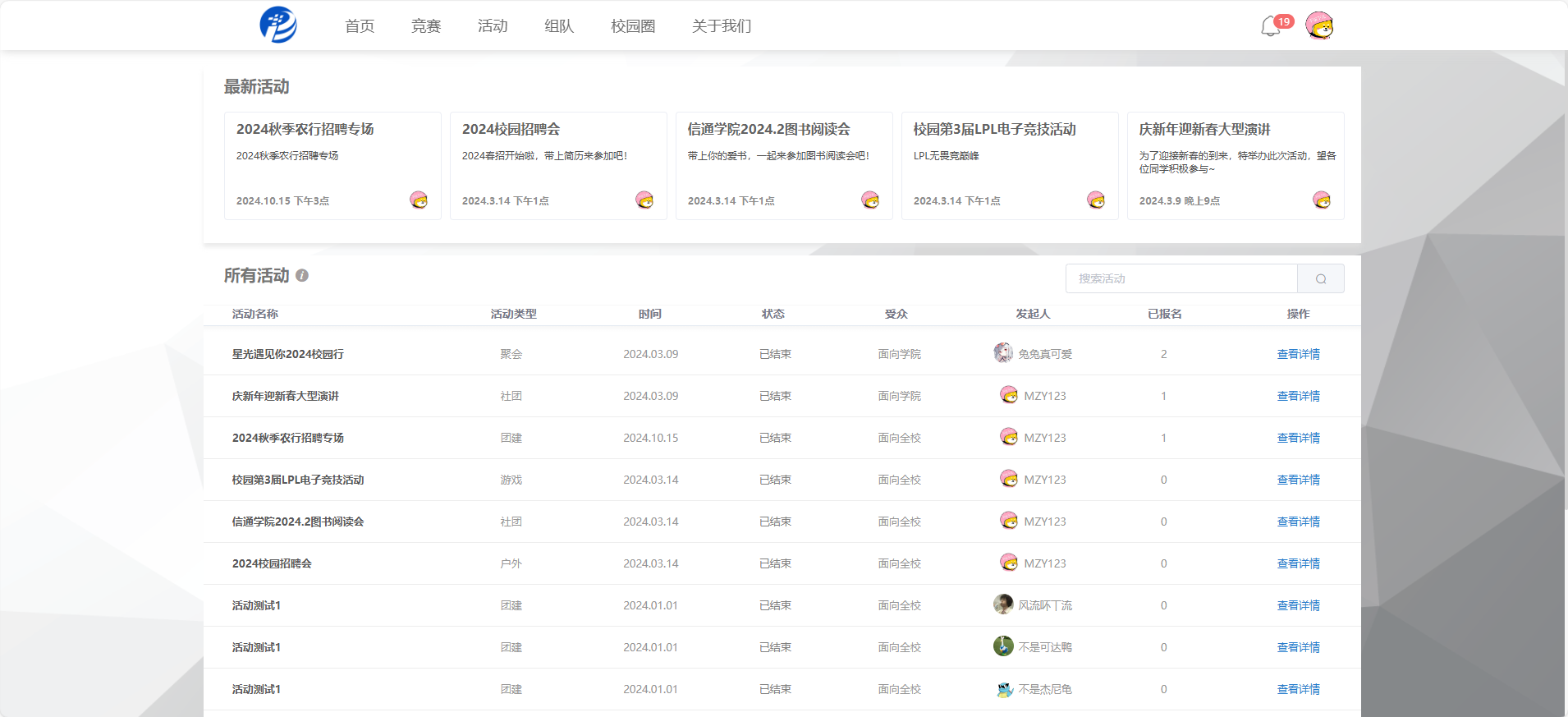Viewport: 1568px width, 717px height.
Task: Open the 庆新年迎新春大型演讲 card title
Action: tap(1204, 129)
